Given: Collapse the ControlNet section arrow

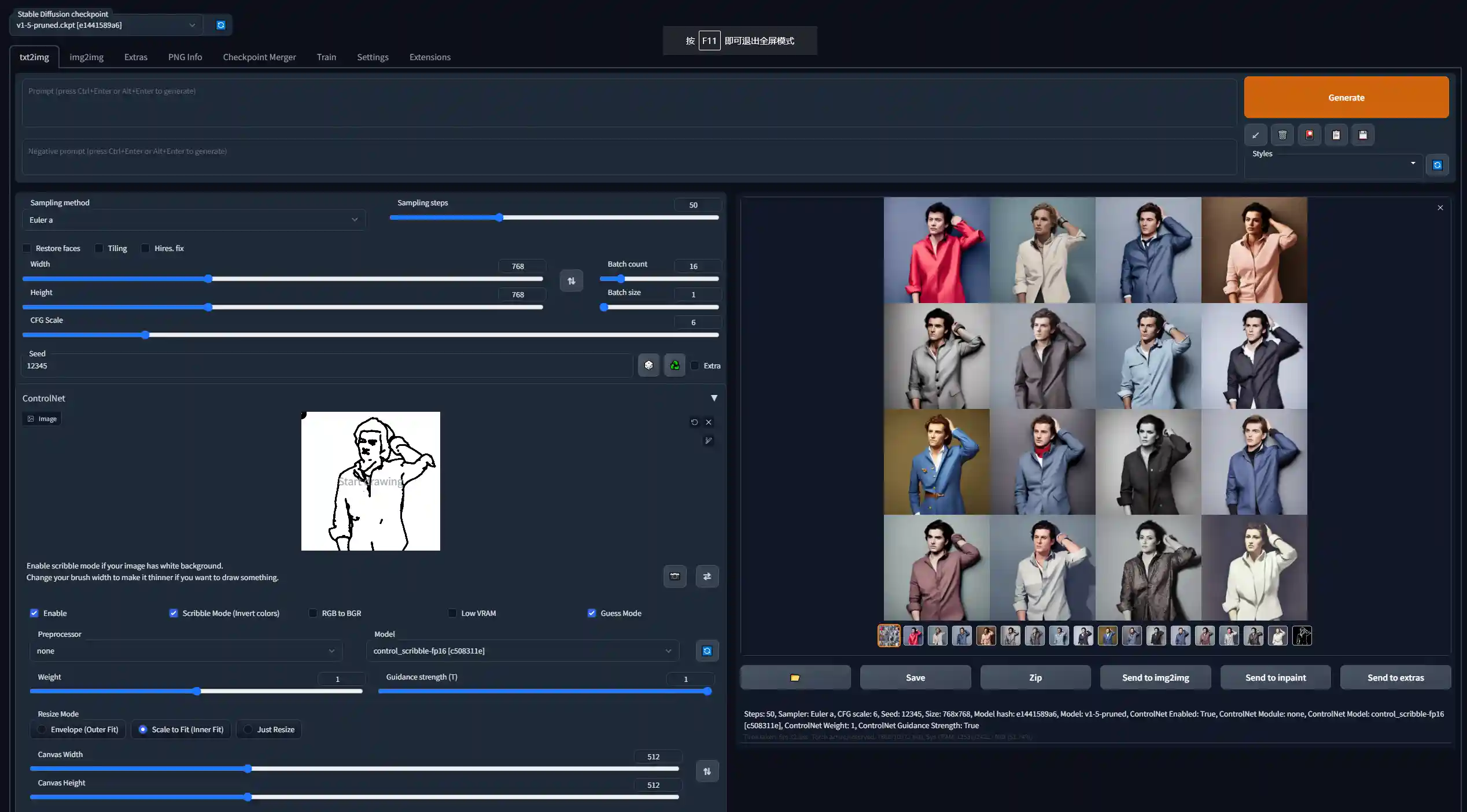Looking at the screenshot, I should (x=714, y=398).
